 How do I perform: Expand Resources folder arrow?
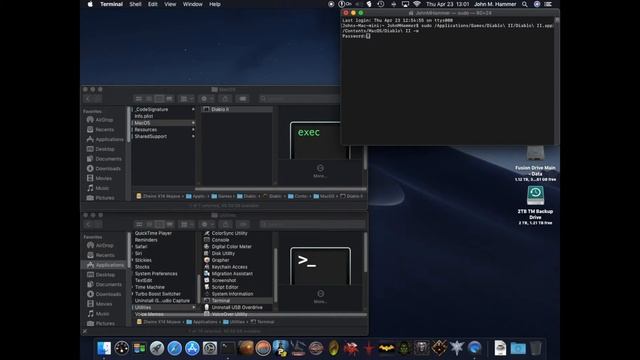193,129
